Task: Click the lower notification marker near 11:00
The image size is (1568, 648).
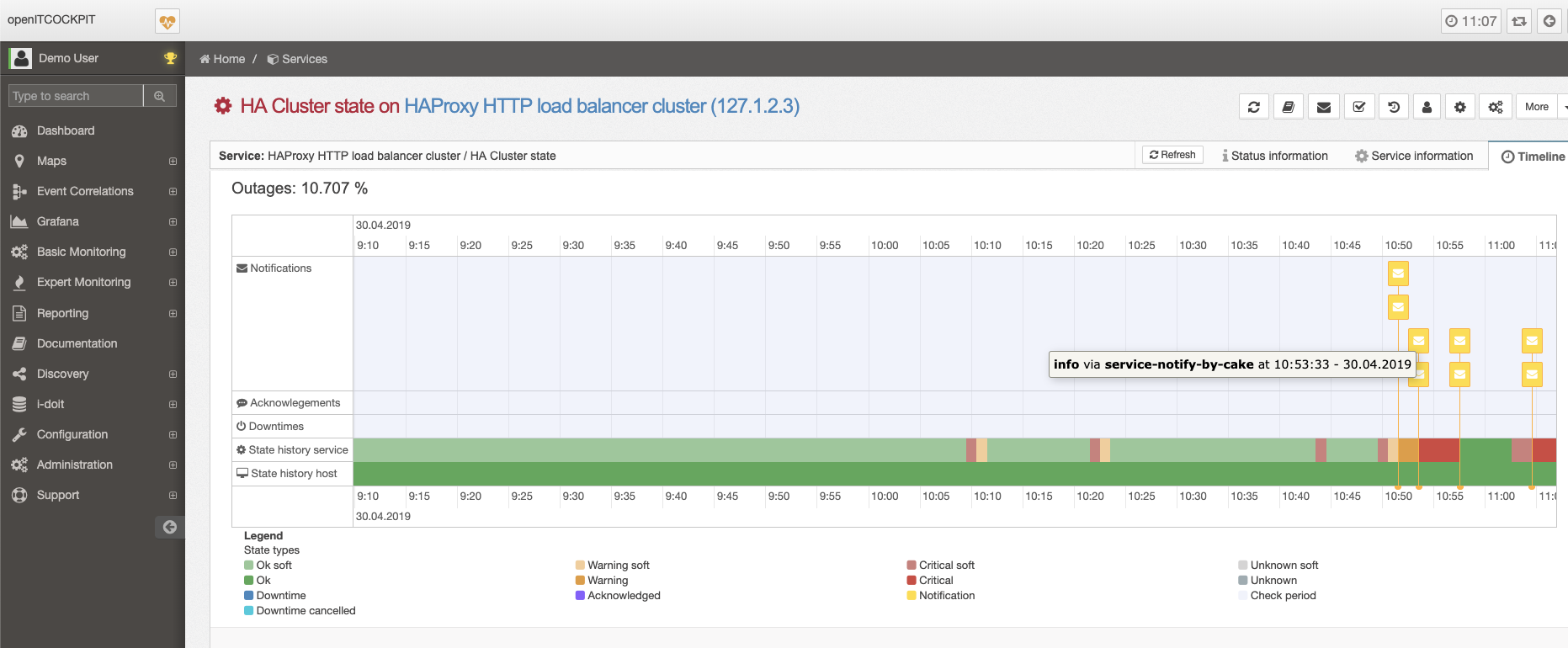Action: pyautogui.click(x=1532, y=374)
